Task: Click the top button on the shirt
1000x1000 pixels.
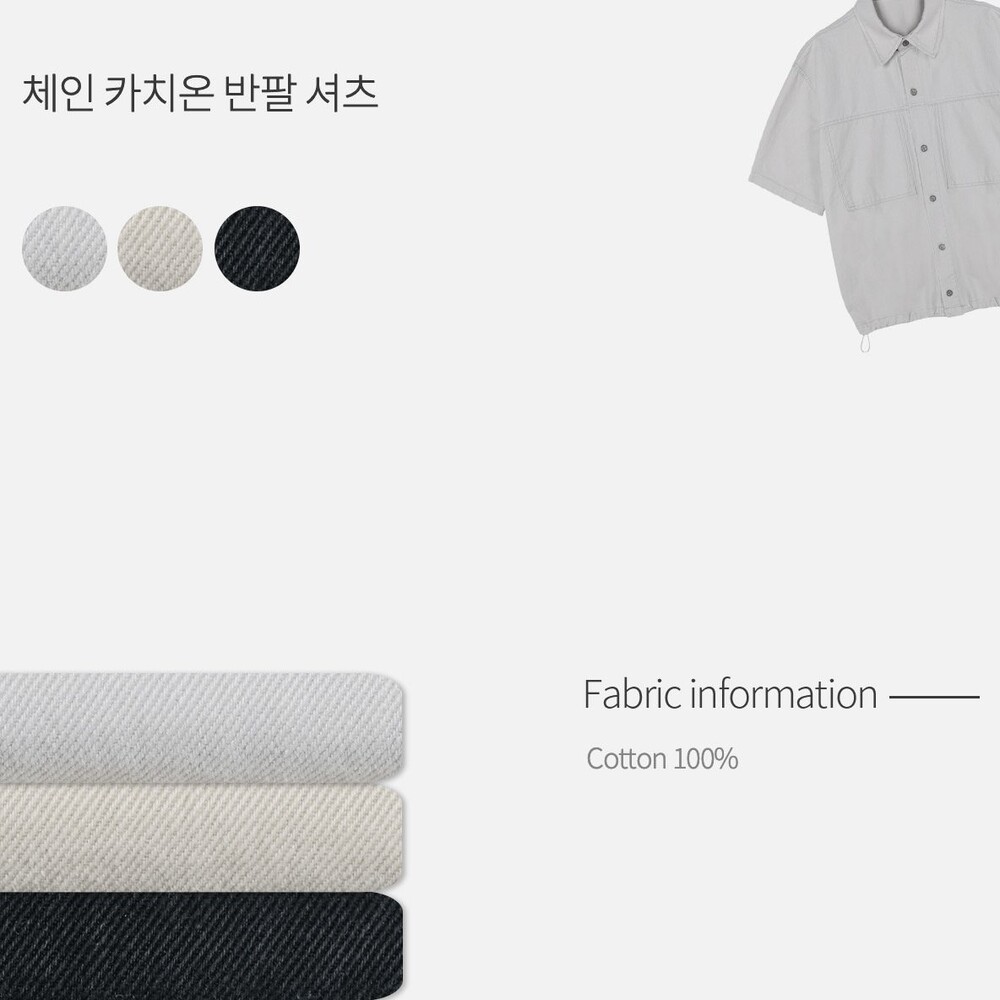Action: point(906,43)
